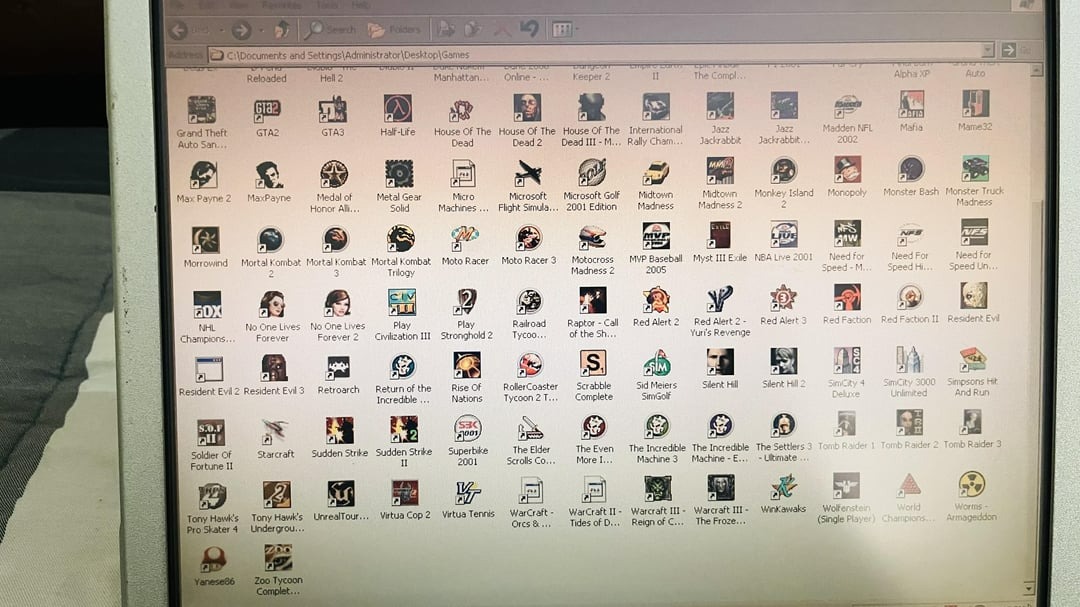The width and height of the screenshot is (1080, 607).
Task: Select the GTA2 game shortcut
Action: [267, 110]
